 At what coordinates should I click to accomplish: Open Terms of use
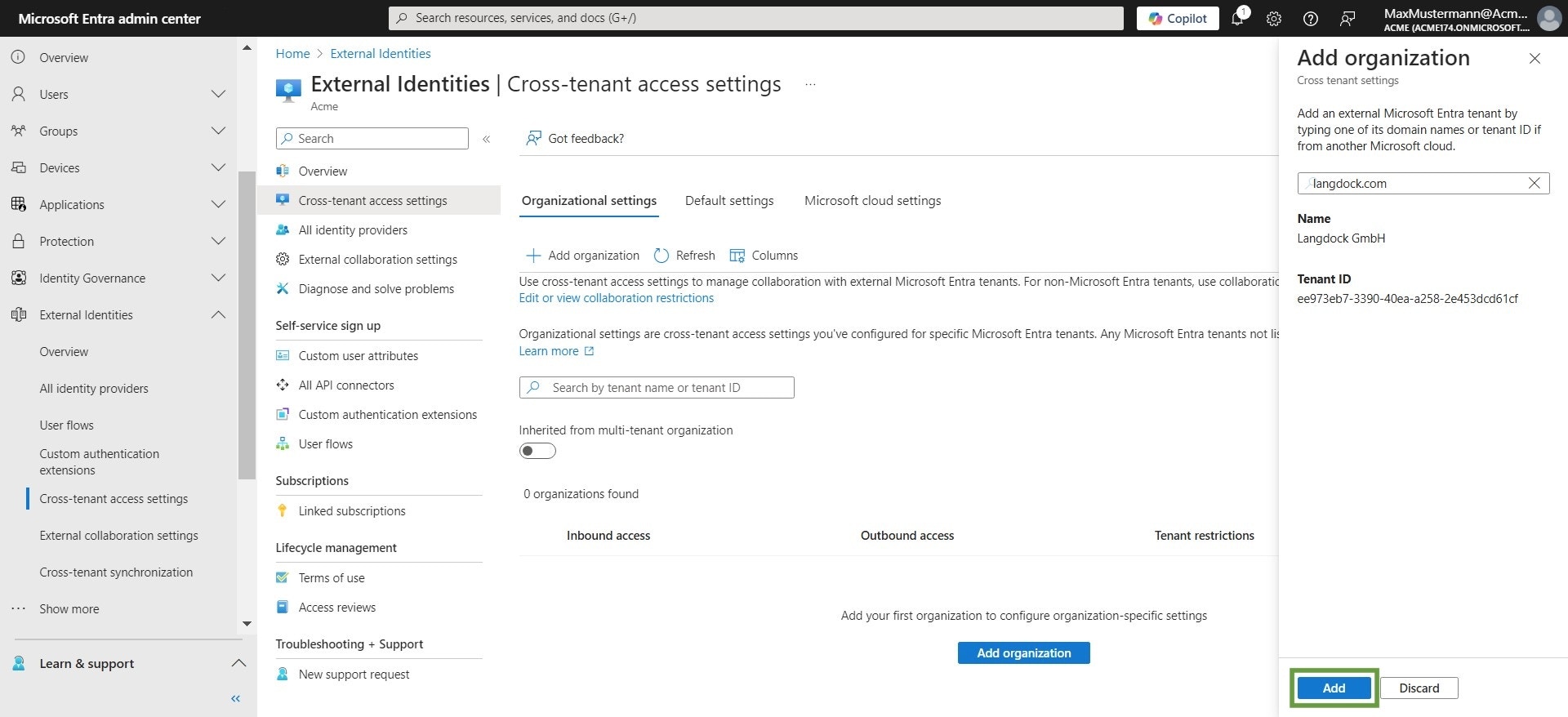[332, 577]
